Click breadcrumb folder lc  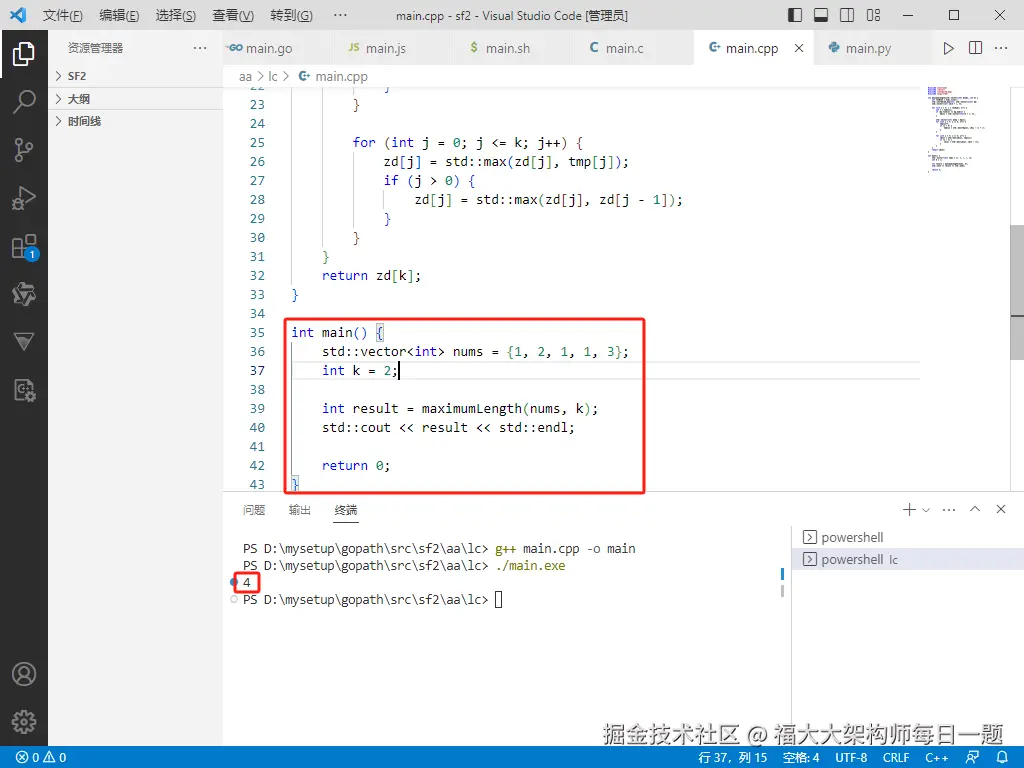273,77
